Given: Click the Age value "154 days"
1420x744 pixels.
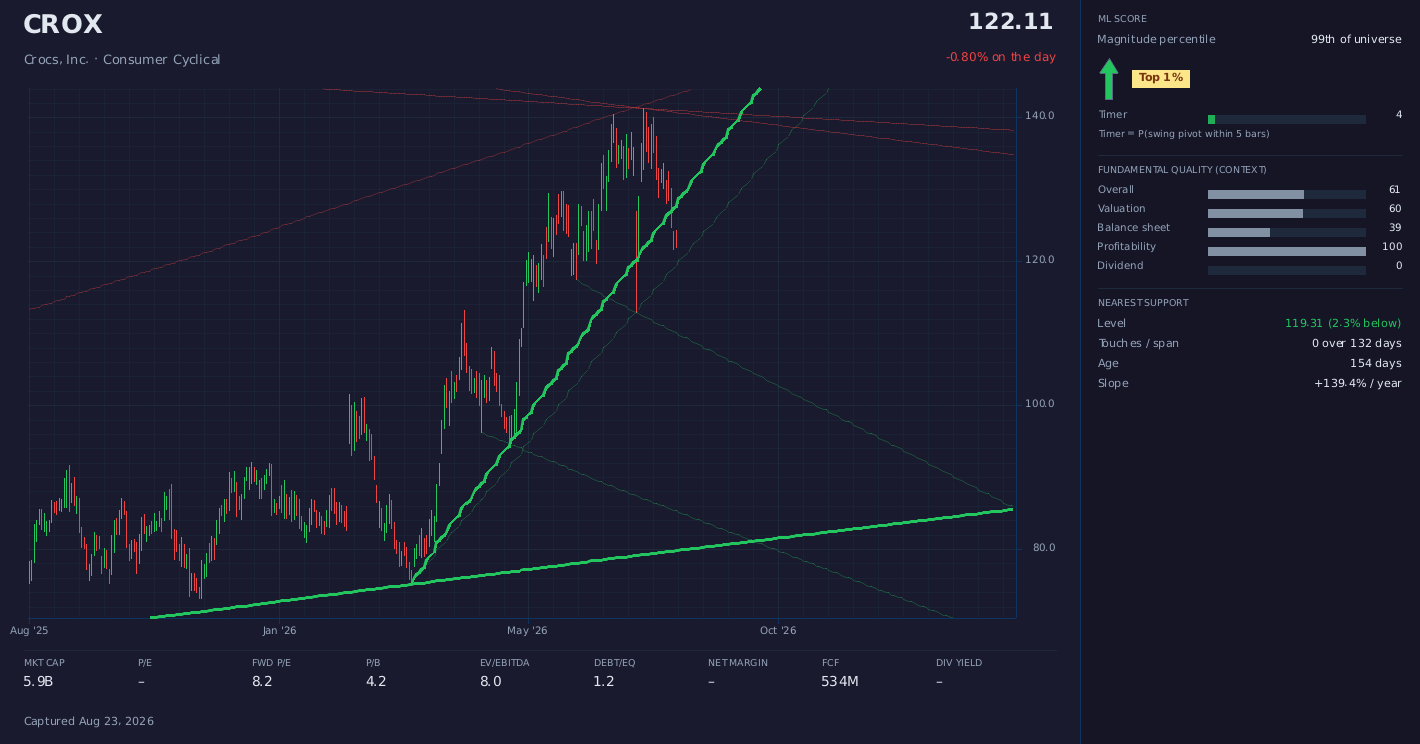Looking at the screenshot, I should (1376, 364).
